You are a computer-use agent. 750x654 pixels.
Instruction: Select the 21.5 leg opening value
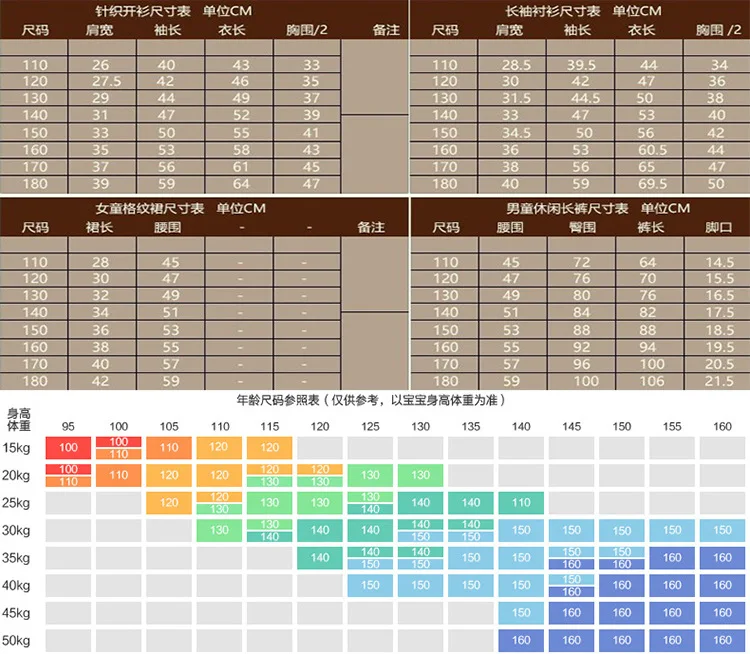[719, 381]
